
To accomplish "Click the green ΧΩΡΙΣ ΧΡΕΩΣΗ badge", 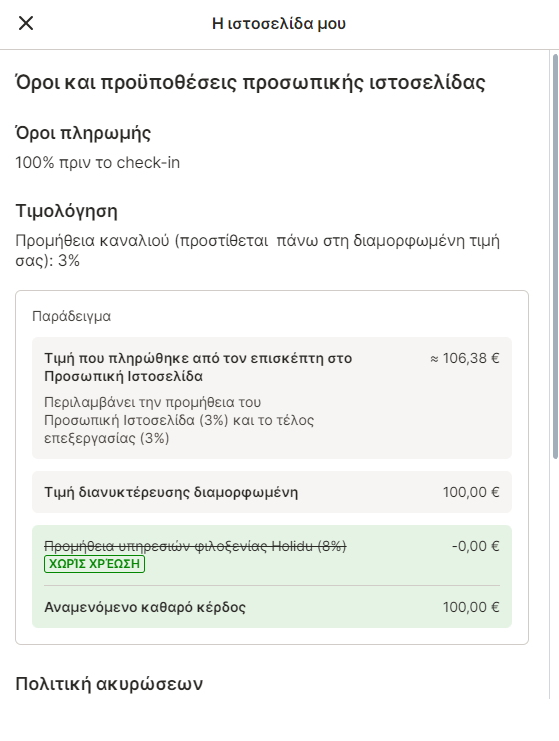I will coord(95,564).
